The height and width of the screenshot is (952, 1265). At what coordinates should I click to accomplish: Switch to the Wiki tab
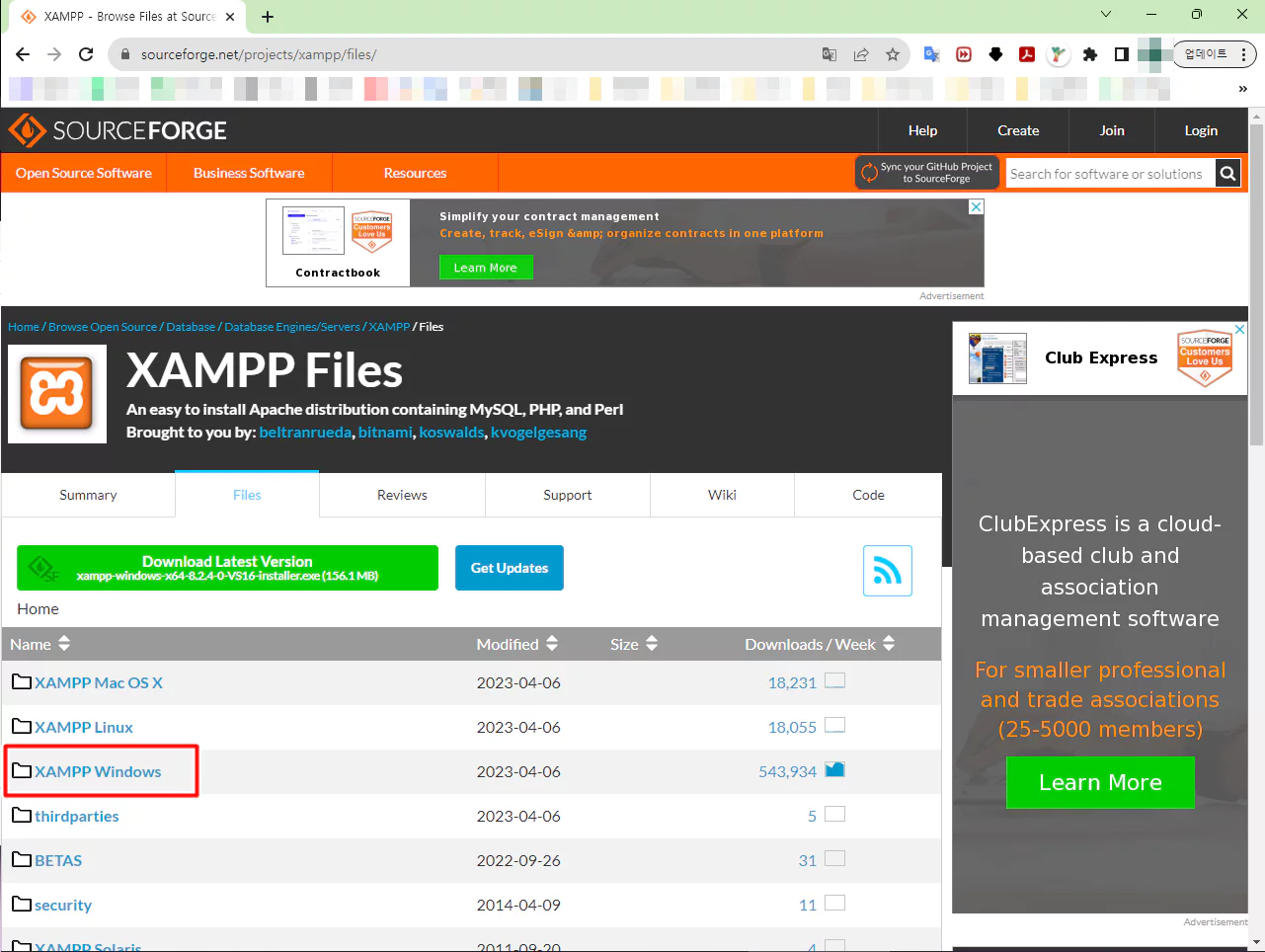722,495
